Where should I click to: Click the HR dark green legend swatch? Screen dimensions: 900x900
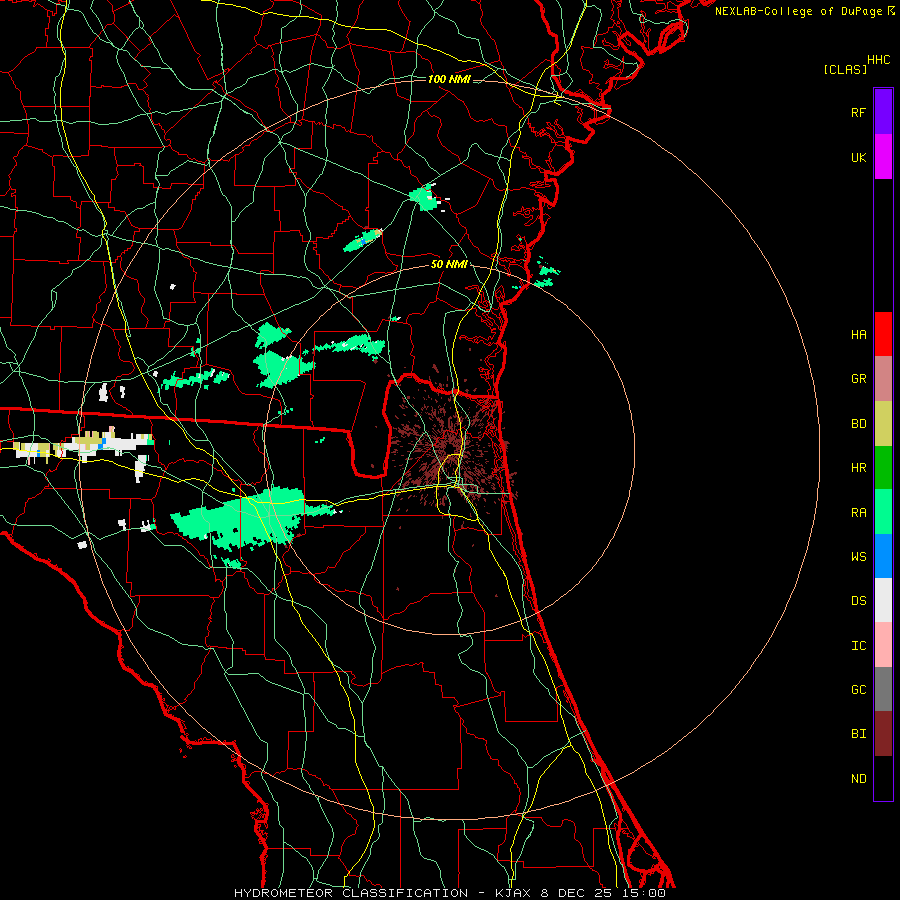pos(883,468)
